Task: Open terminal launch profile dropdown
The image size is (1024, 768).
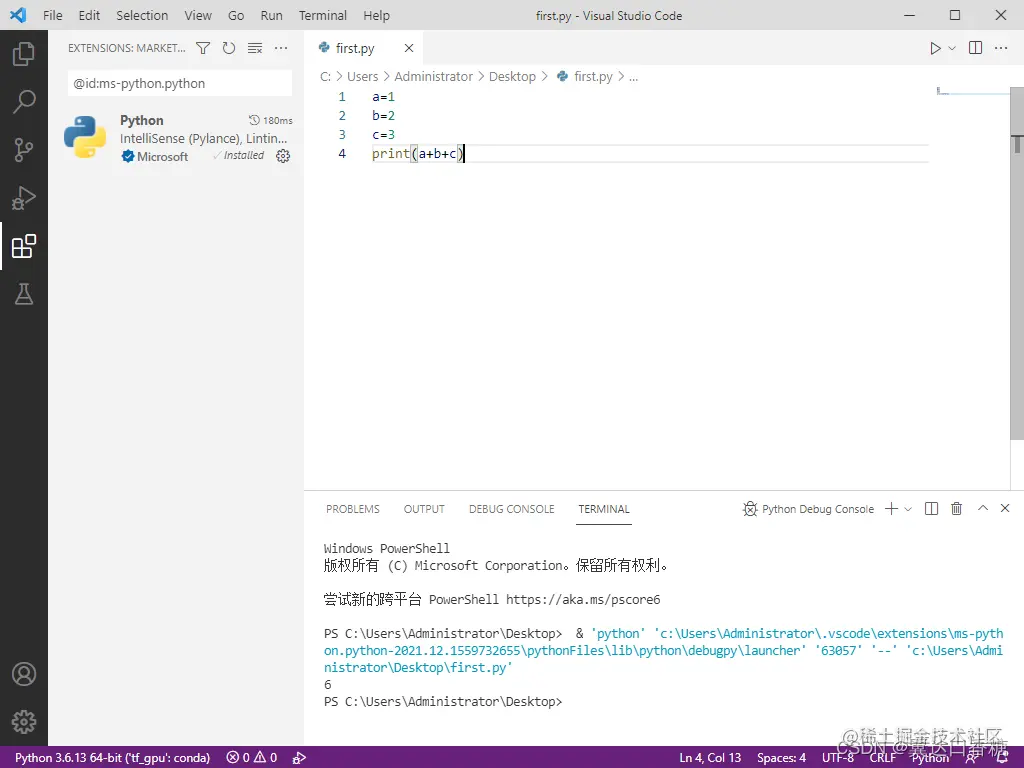Action: [x=908, y=509]
